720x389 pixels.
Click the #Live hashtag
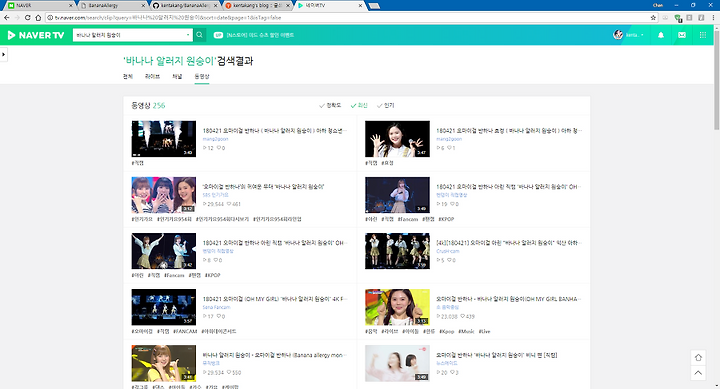(484, 332)
